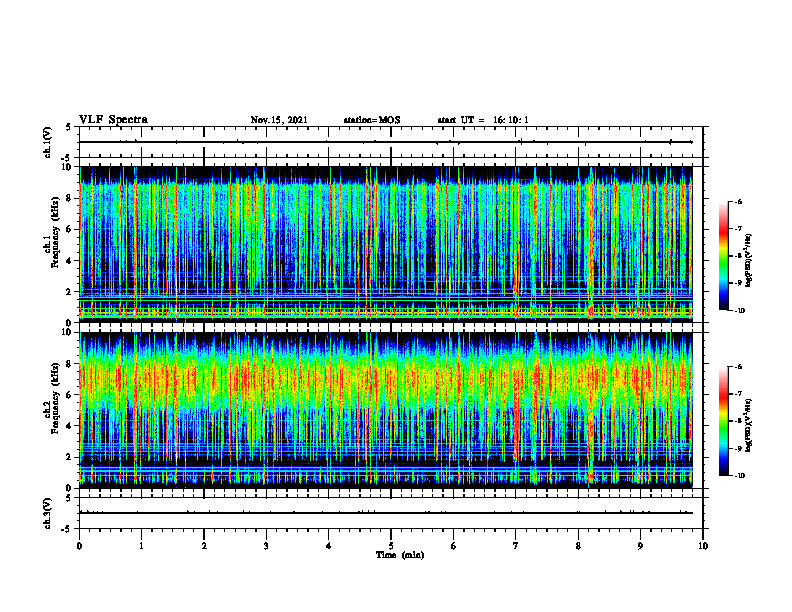Click the ch.1 "Frequency (kHz)" axis label
This screenshot has width=792, height=612.
(56, 232)
